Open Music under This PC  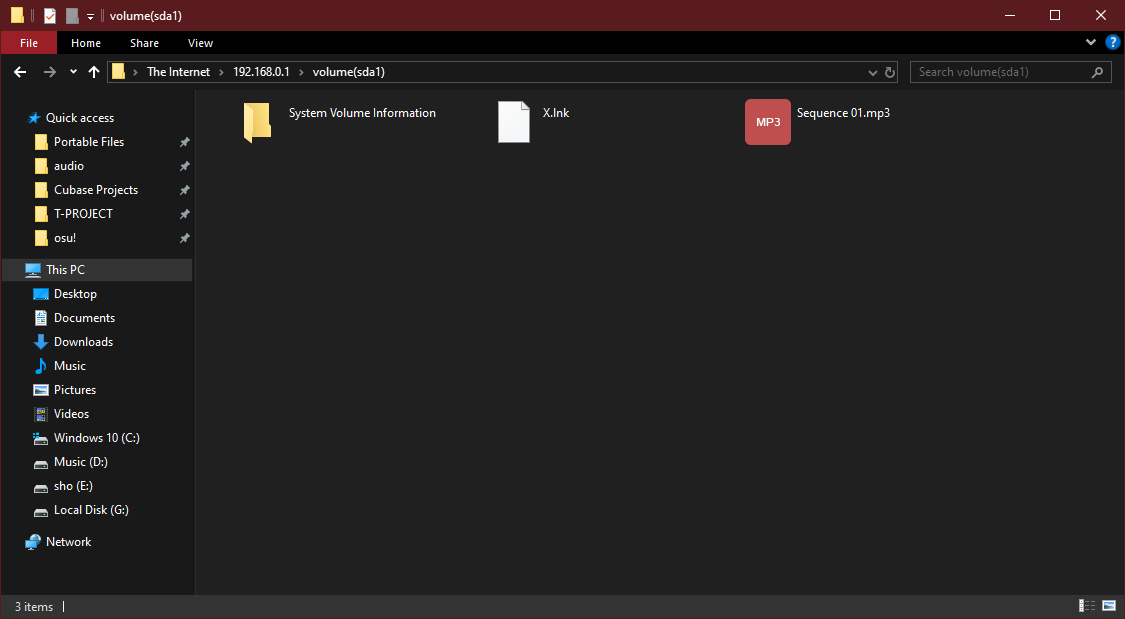pos(70,366)
